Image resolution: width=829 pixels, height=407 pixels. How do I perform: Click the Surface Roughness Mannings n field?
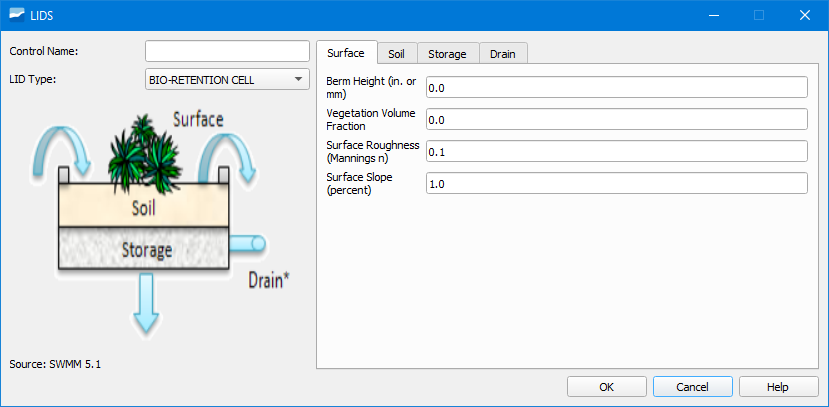point(616,152)
